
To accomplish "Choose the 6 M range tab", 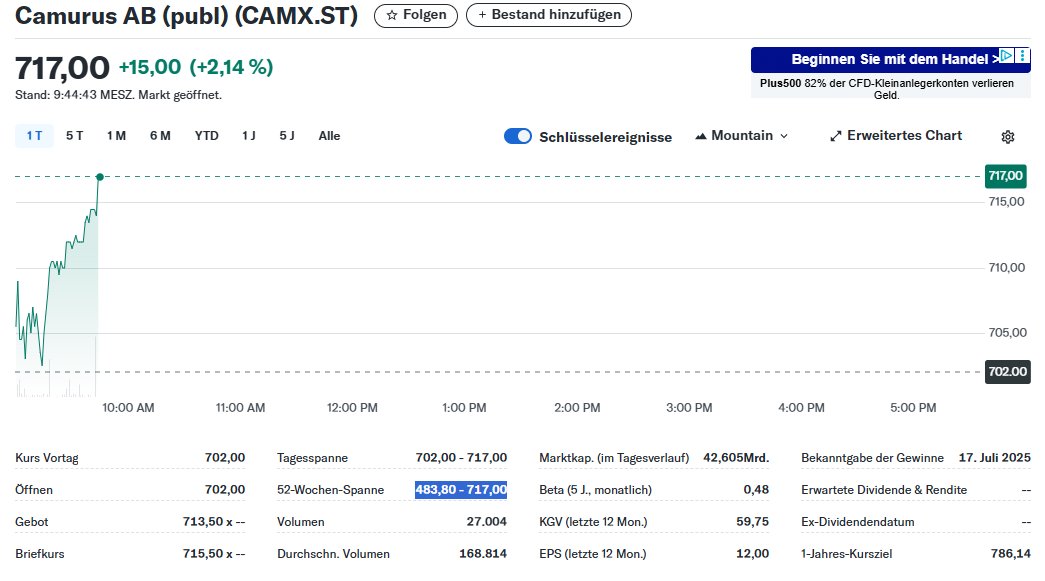I will pos(160,136).
